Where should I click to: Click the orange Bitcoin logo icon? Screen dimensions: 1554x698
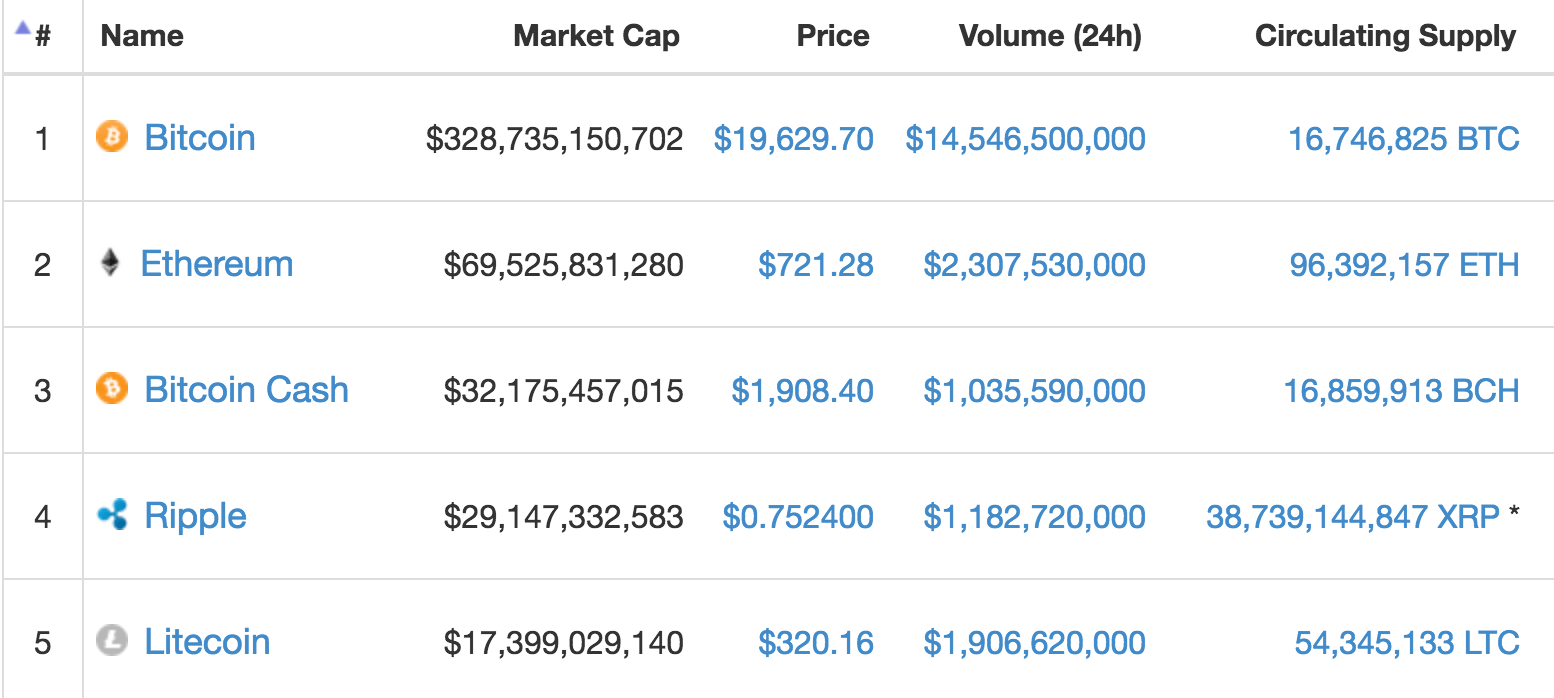pos(112,136)
